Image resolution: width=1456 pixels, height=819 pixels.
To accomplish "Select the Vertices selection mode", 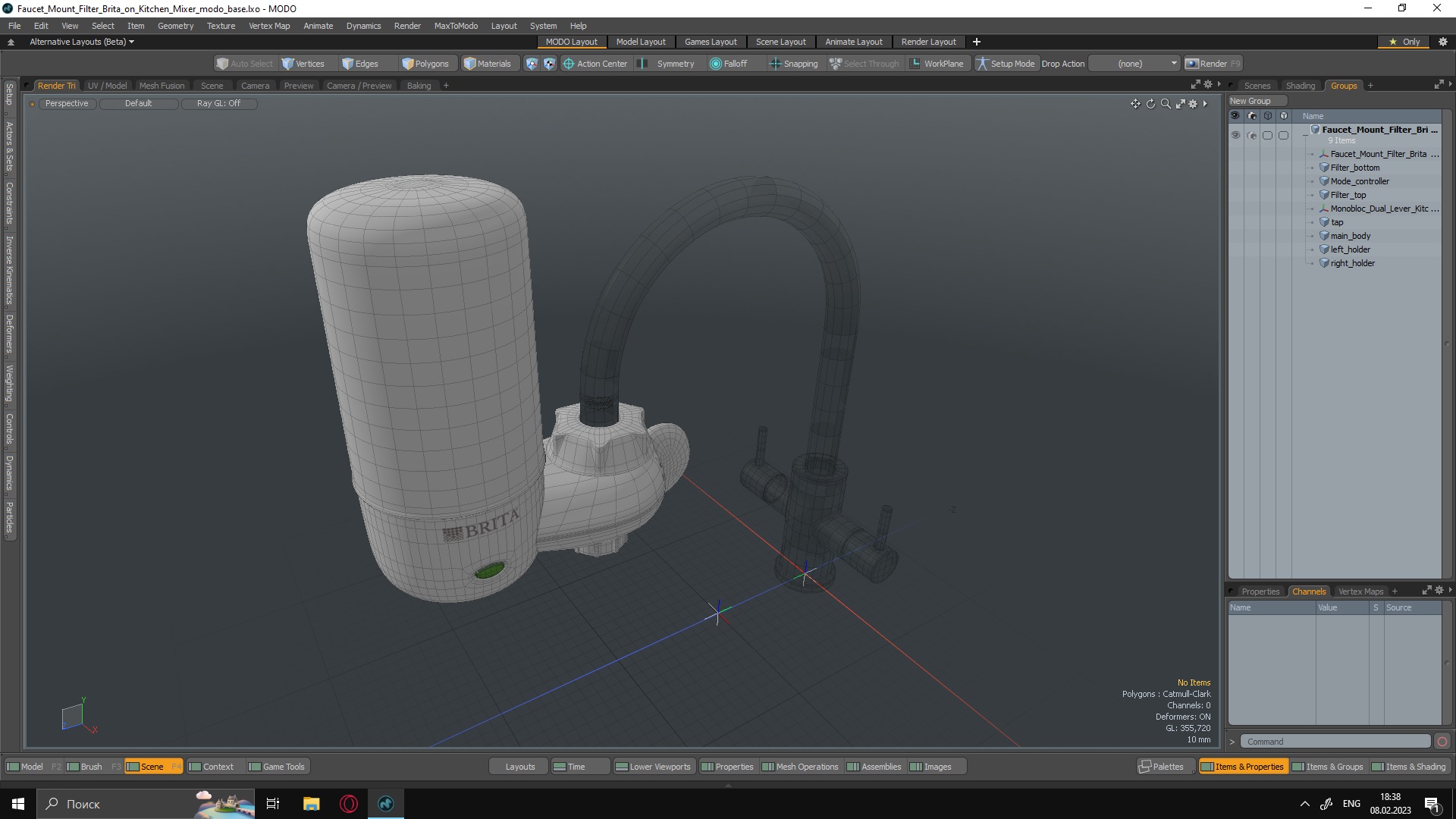I will click(x=303, y=64).
